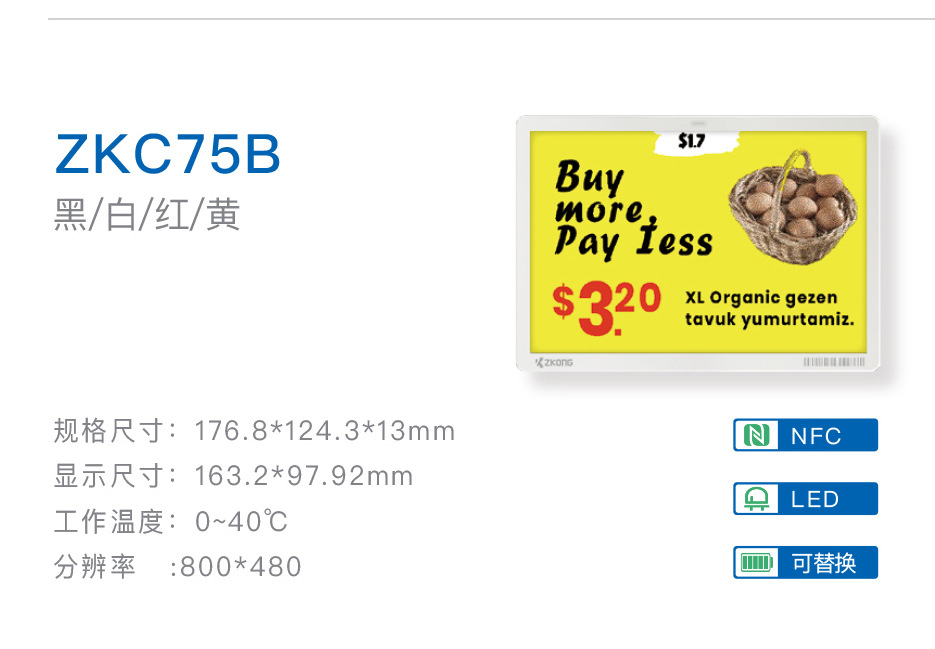Viewport: 935px width, 649px height.
Task: Click the green battery icon
Action: coord(756,563)
